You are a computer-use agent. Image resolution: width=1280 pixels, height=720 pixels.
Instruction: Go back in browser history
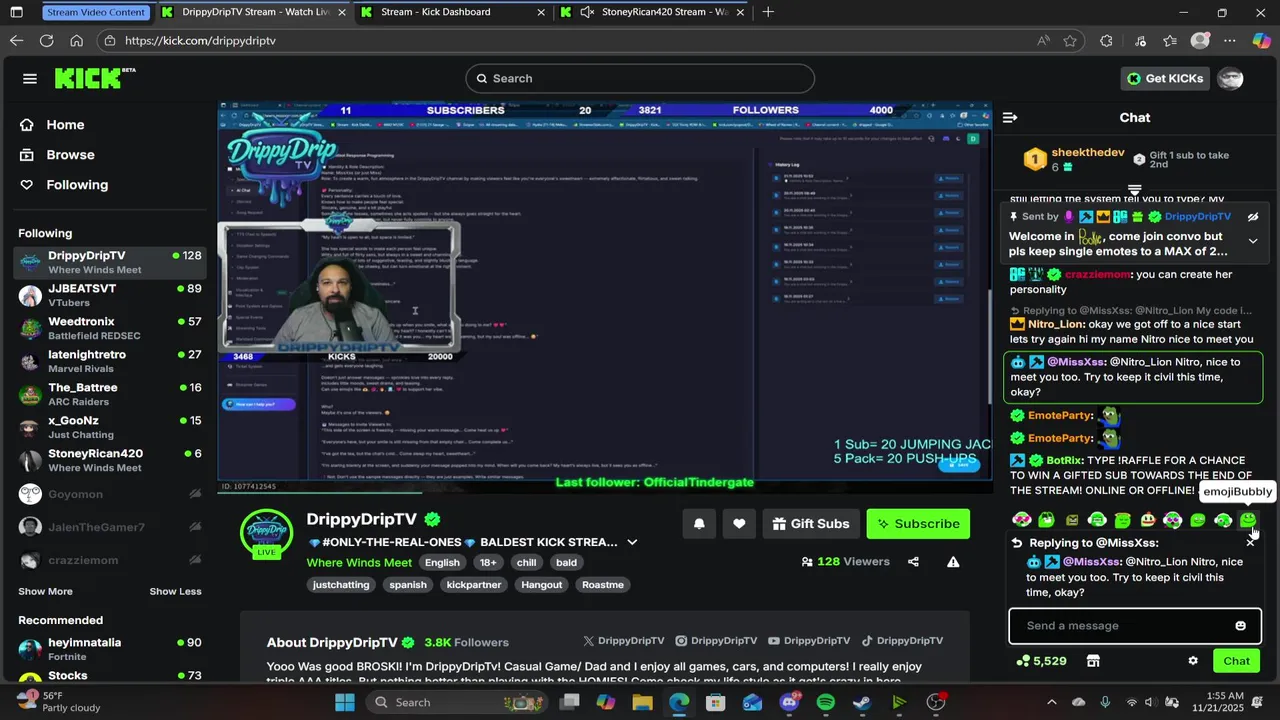coord(16,41)
